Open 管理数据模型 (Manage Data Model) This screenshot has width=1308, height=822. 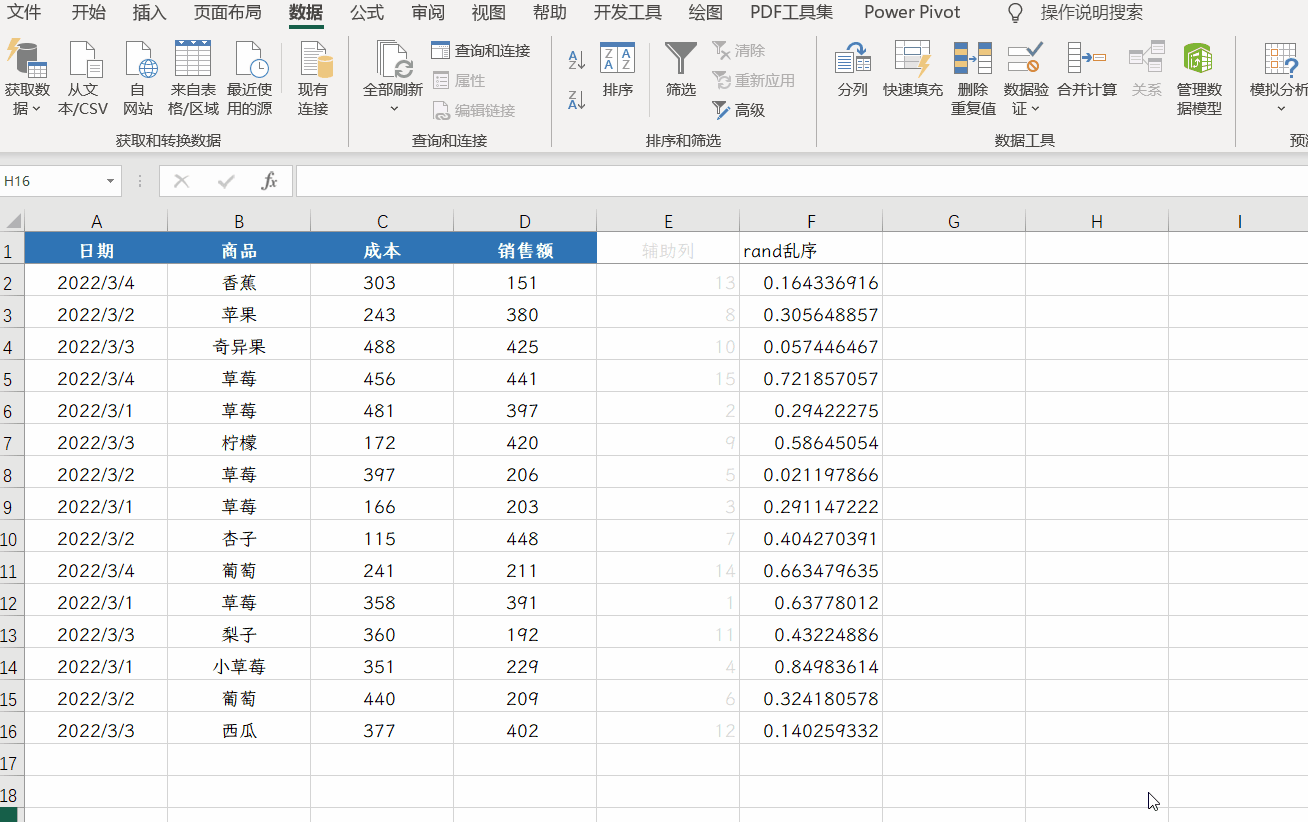(x=1199, y=79)
